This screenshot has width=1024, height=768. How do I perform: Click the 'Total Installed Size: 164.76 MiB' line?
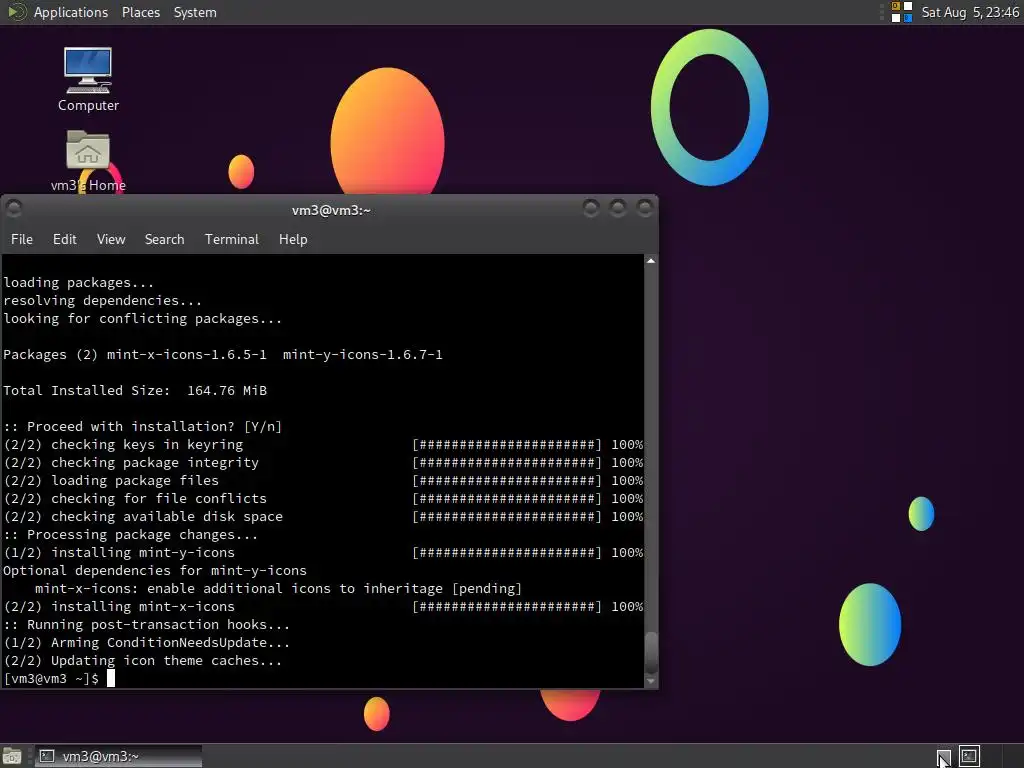[135, 391]
